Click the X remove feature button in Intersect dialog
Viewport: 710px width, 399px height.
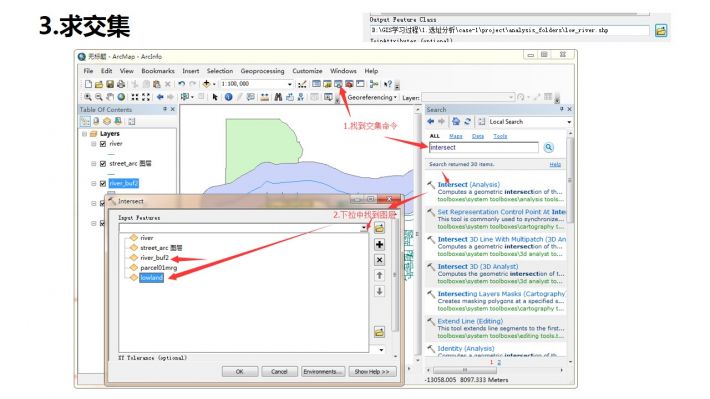tap(379, 260)
